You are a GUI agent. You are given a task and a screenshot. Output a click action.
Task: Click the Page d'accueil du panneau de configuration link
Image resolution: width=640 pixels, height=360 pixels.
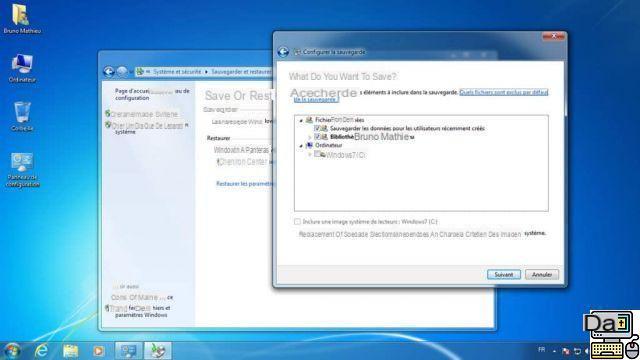point(152,94)
